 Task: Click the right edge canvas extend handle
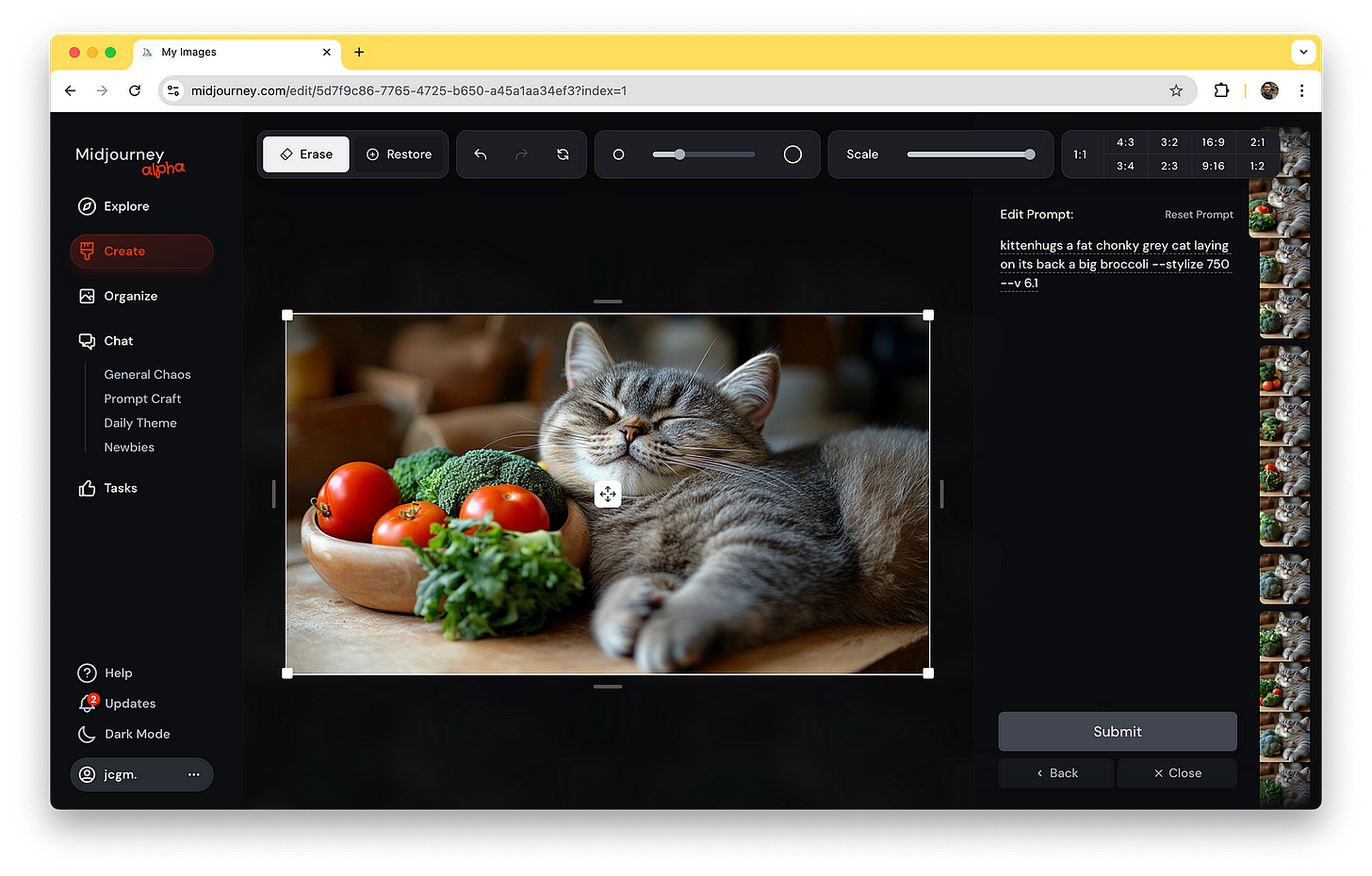pyautogui.click(x=941, y=495)
